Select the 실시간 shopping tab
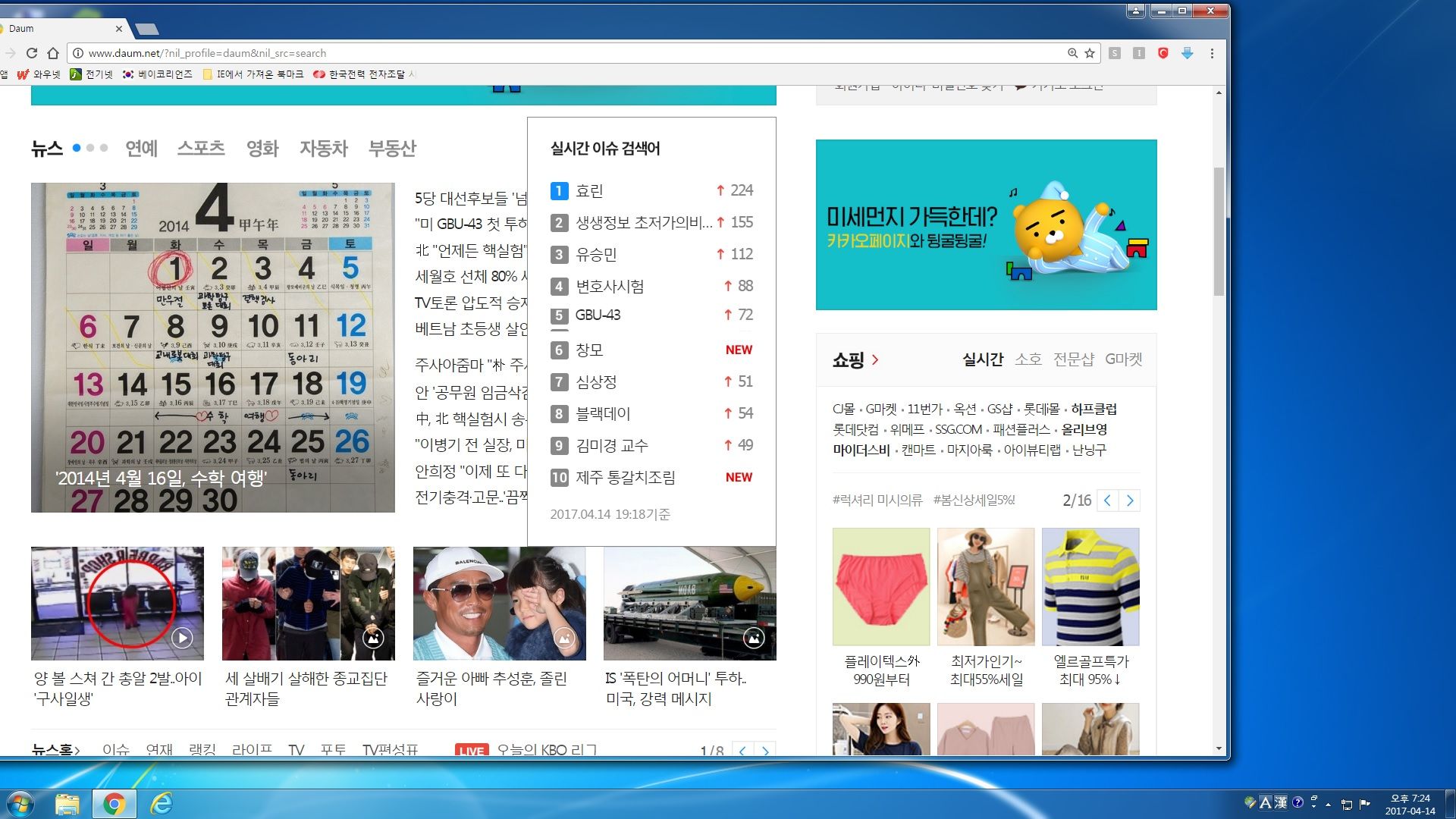1456x819 pixels. (983, 359)
